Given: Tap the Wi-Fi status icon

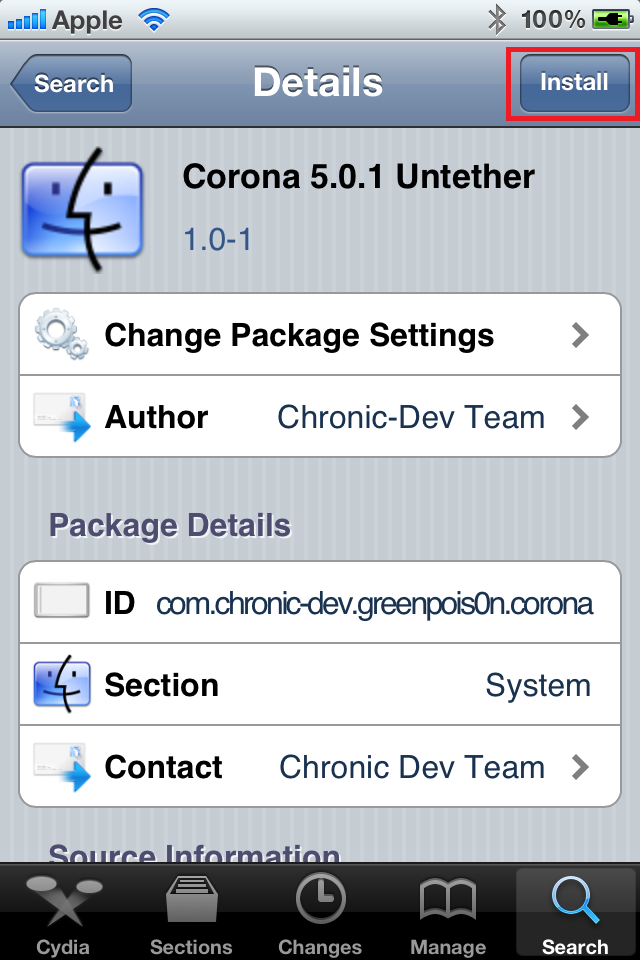Looking at the screenshot, I should tap(154, 18).
